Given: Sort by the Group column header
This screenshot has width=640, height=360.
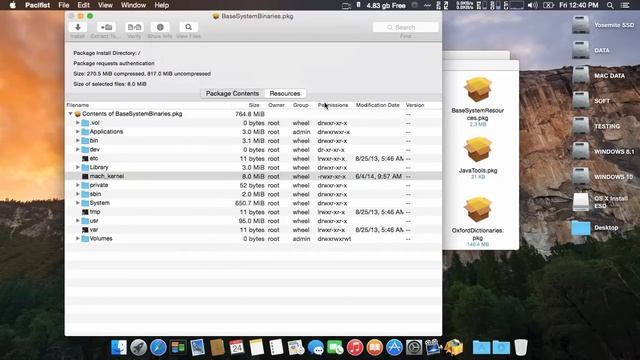Looking at the screenshot, I should [x=301, y=105].
